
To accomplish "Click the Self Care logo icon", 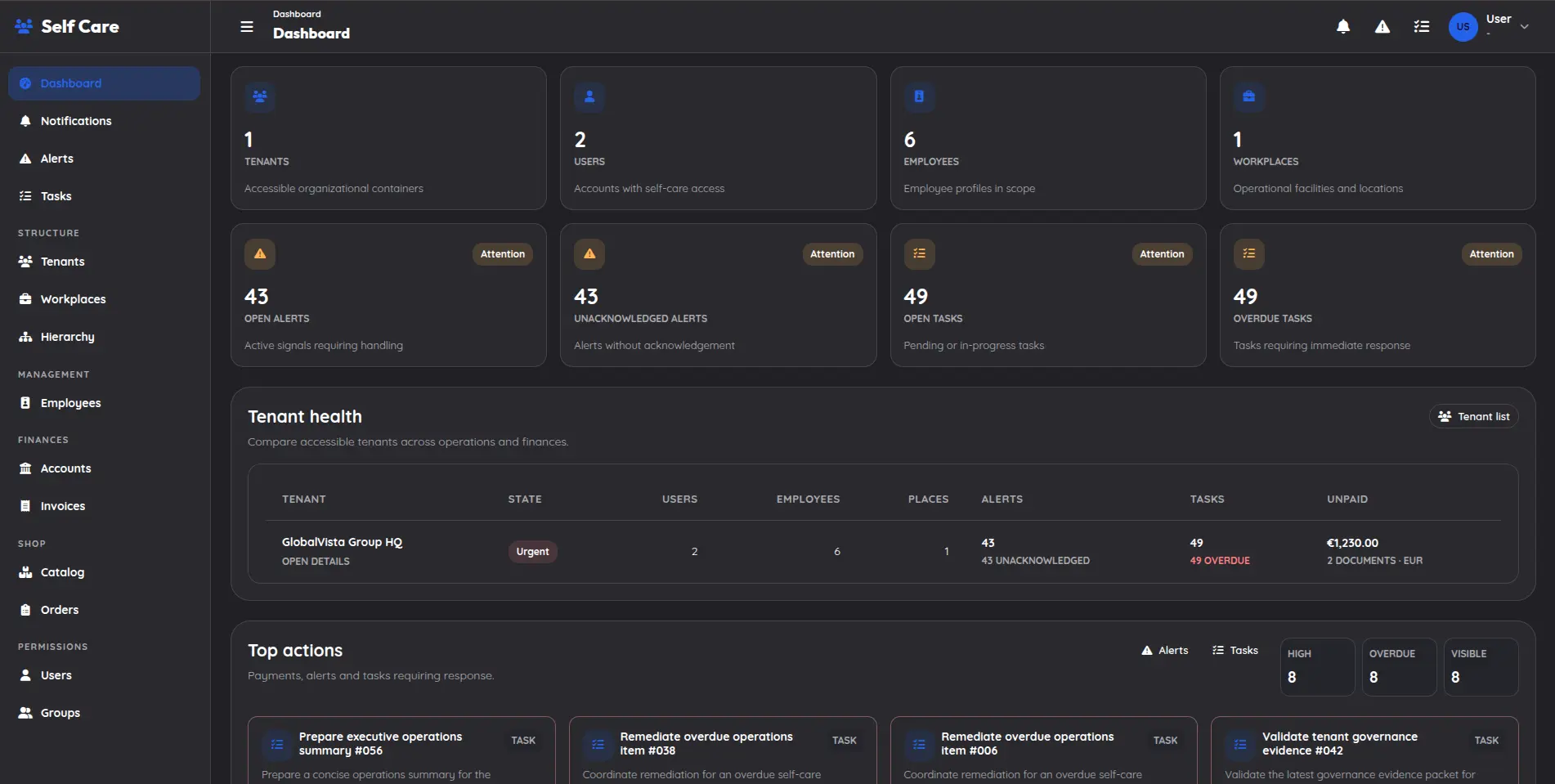I will pos(24,26).
